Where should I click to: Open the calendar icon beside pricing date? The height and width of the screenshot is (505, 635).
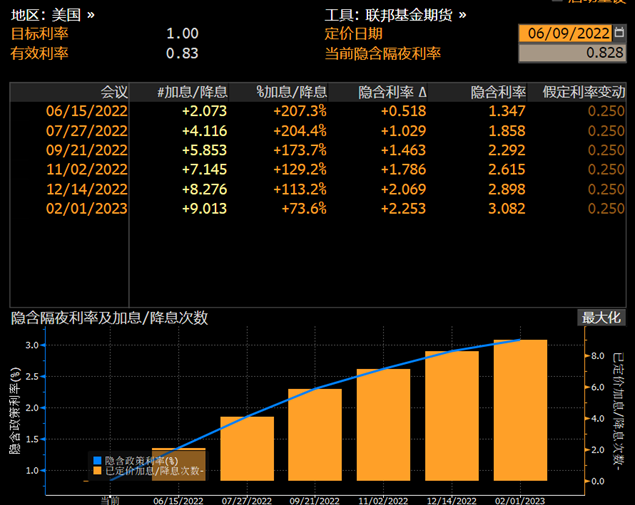619,33
